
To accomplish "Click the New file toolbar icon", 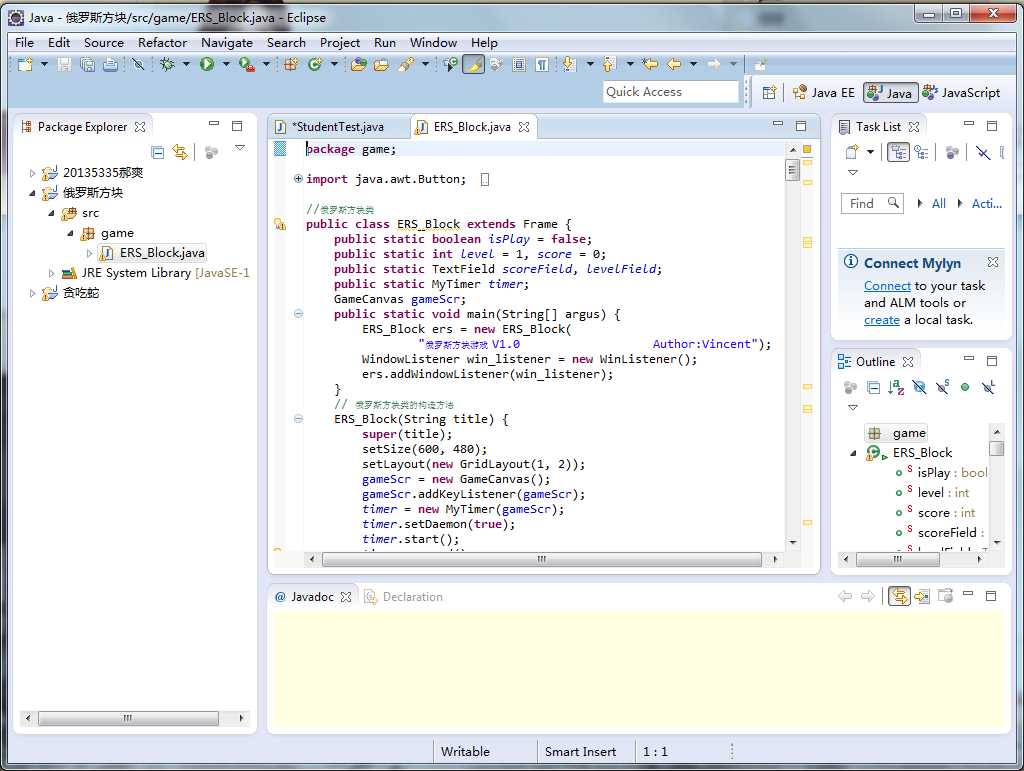I will (x=25, y=64).
